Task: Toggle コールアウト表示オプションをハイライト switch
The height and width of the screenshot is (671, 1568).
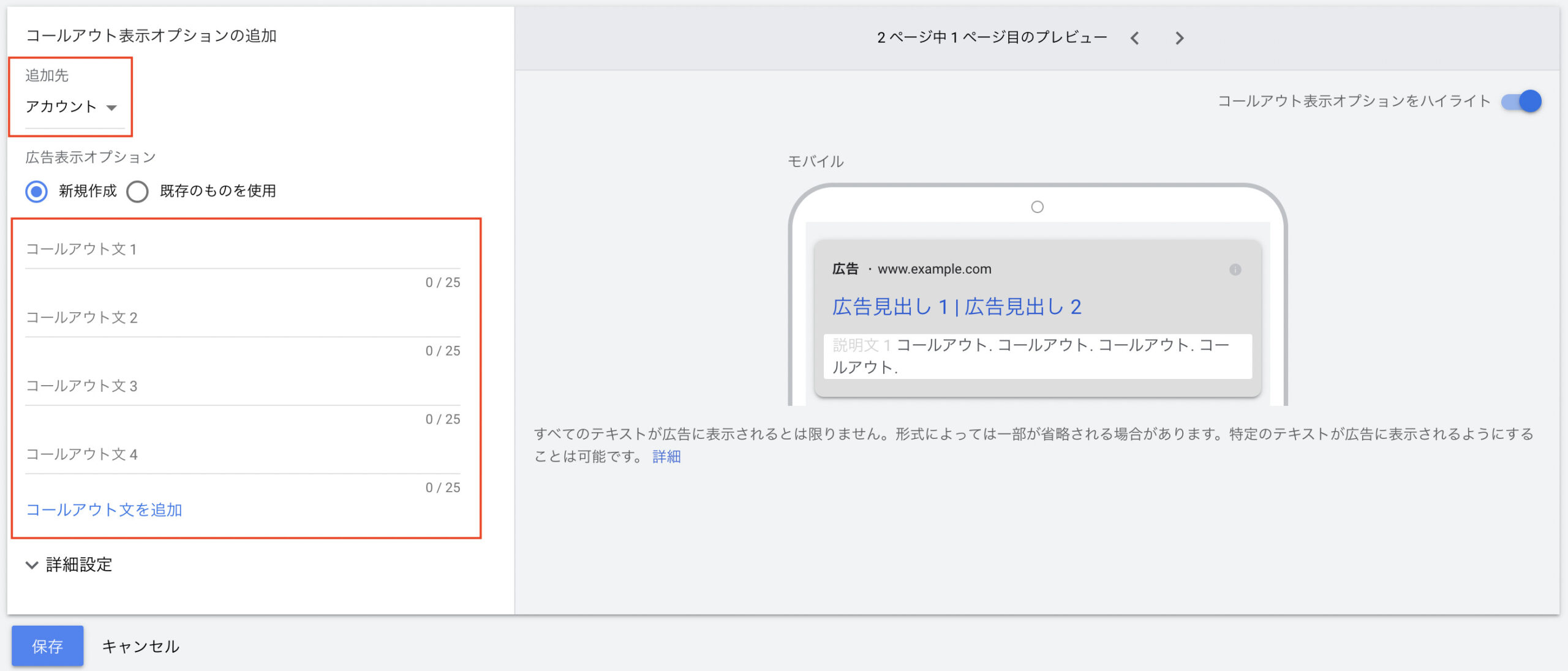Action: [1521, 101]
